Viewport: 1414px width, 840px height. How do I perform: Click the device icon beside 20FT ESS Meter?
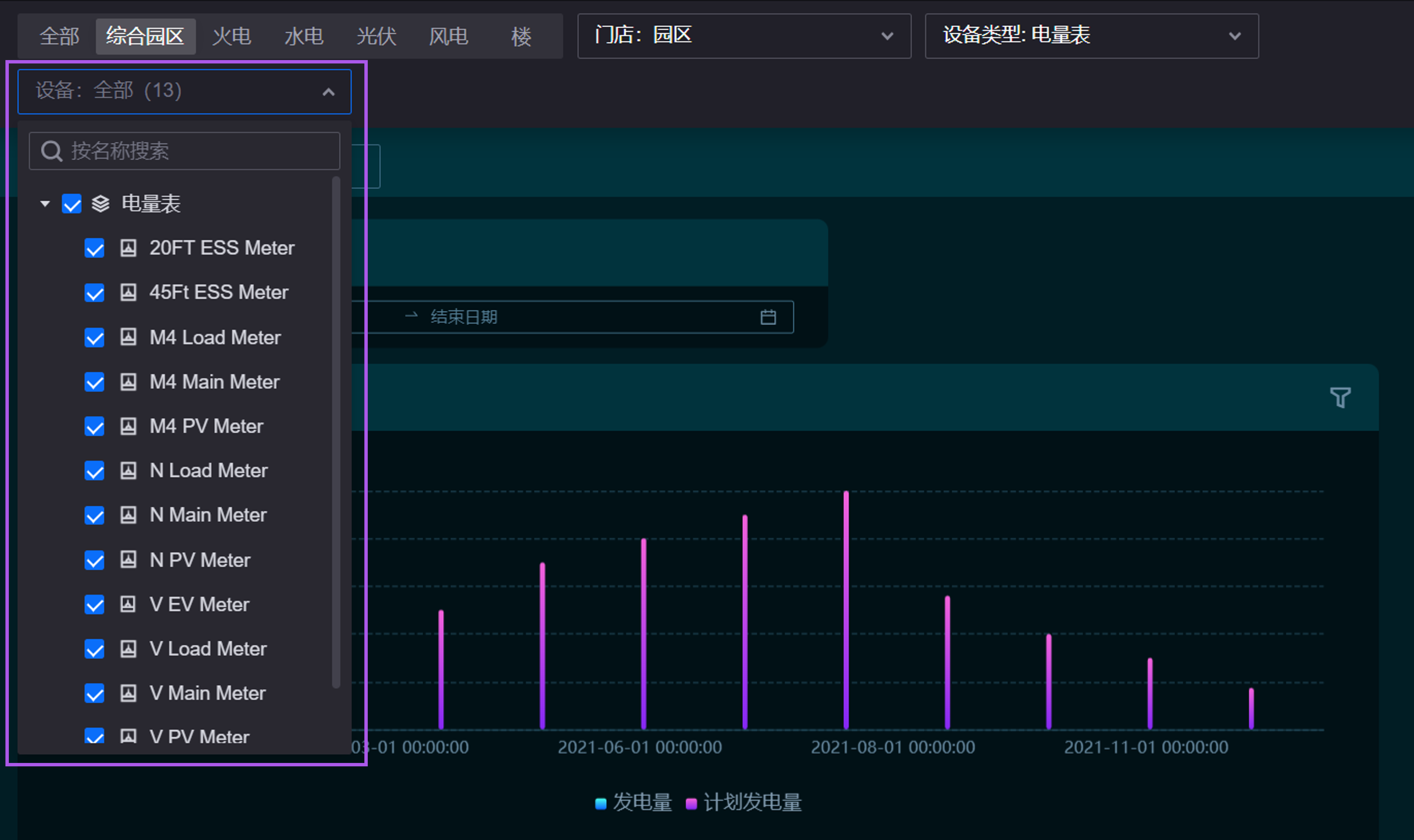129,248
